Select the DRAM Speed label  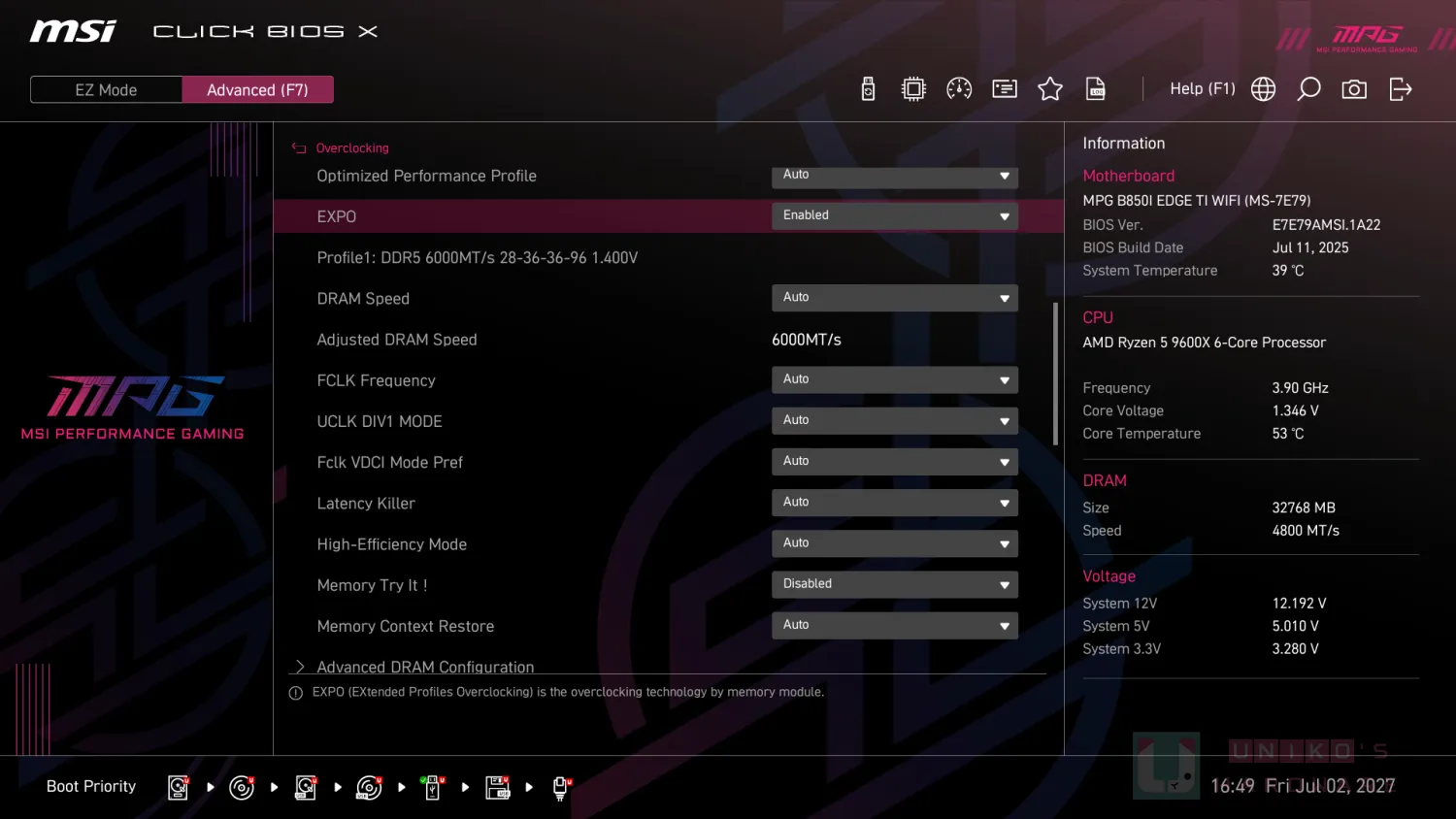(x=363, y=299)
